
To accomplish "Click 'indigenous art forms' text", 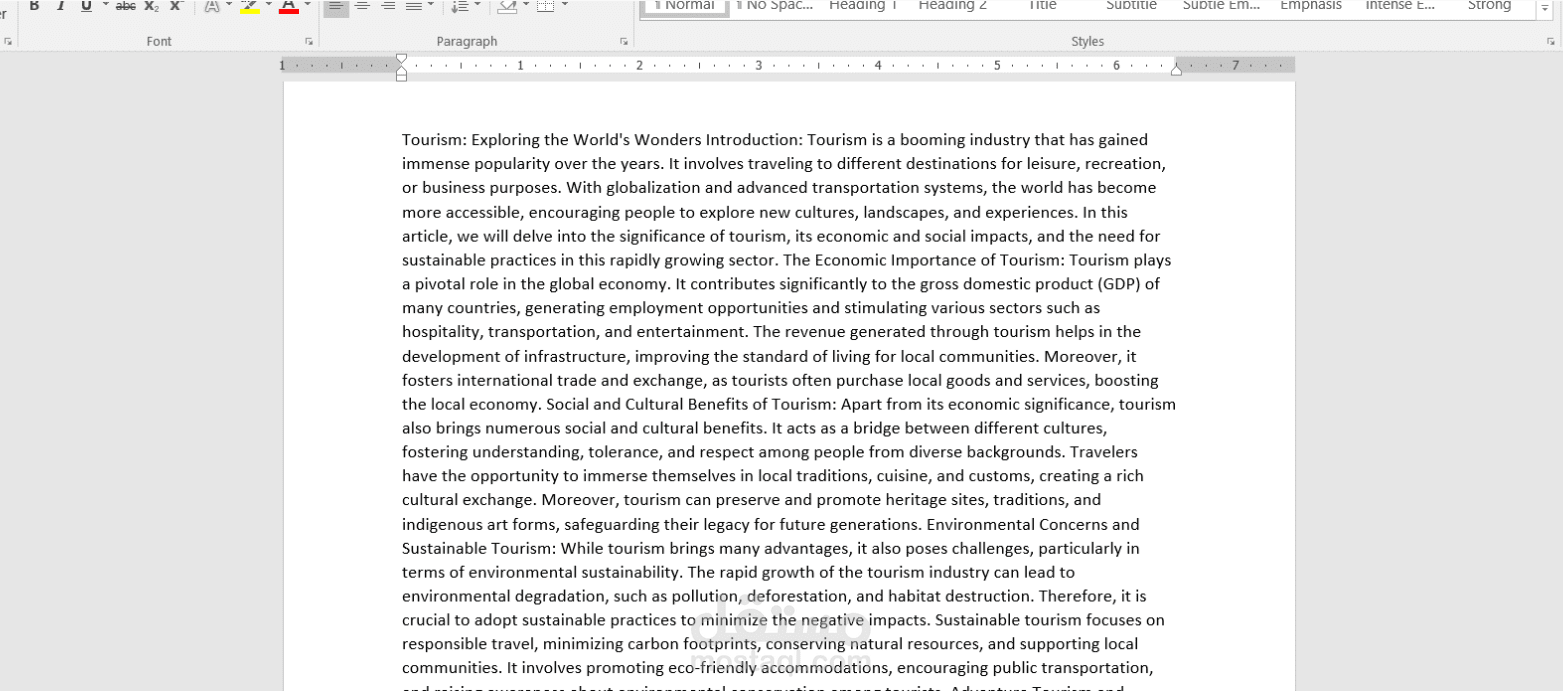I will pos(481,525).
